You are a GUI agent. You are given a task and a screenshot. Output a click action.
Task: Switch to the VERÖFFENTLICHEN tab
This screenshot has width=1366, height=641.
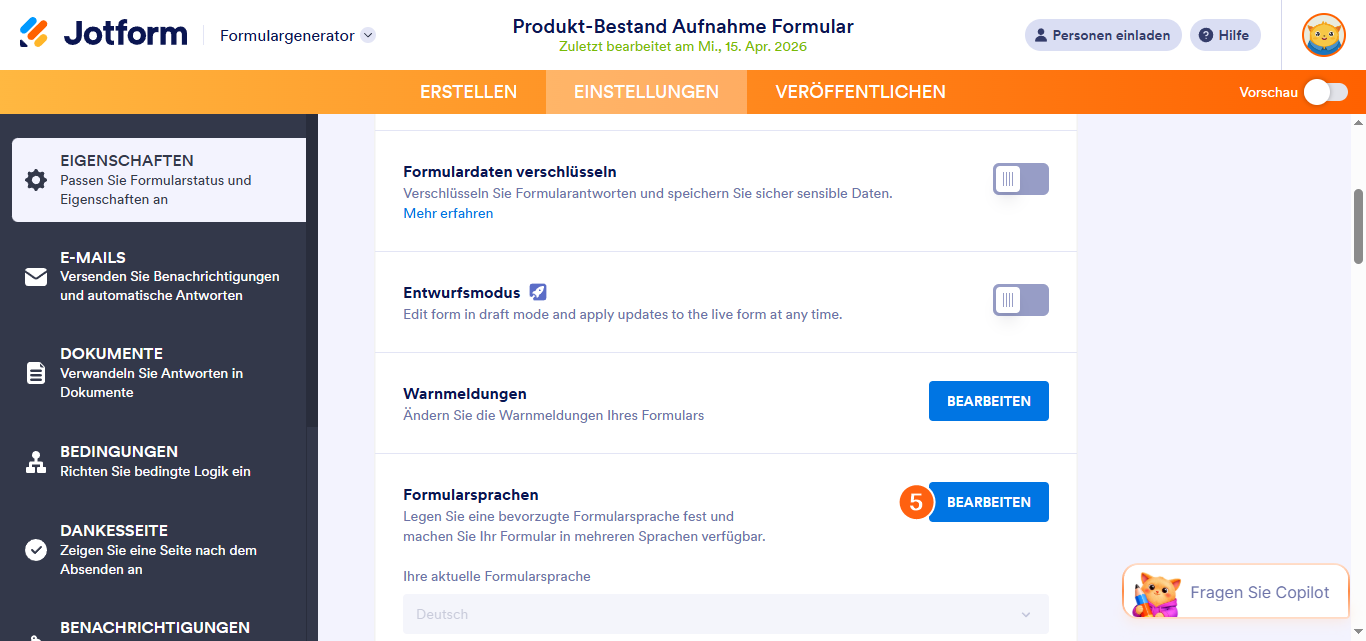click(858, 91)
